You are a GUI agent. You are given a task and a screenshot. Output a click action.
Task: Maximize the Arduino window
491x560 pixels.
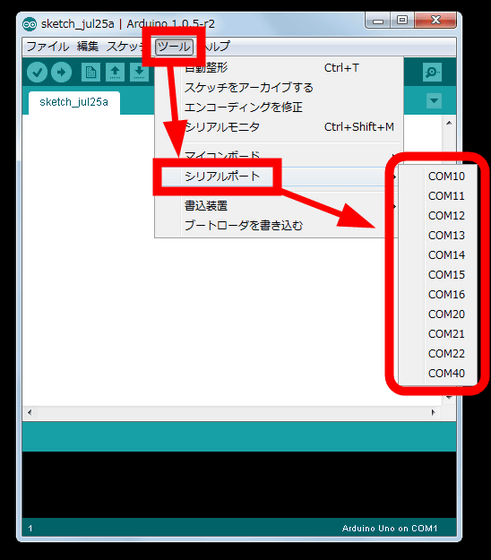pos(402,20)
